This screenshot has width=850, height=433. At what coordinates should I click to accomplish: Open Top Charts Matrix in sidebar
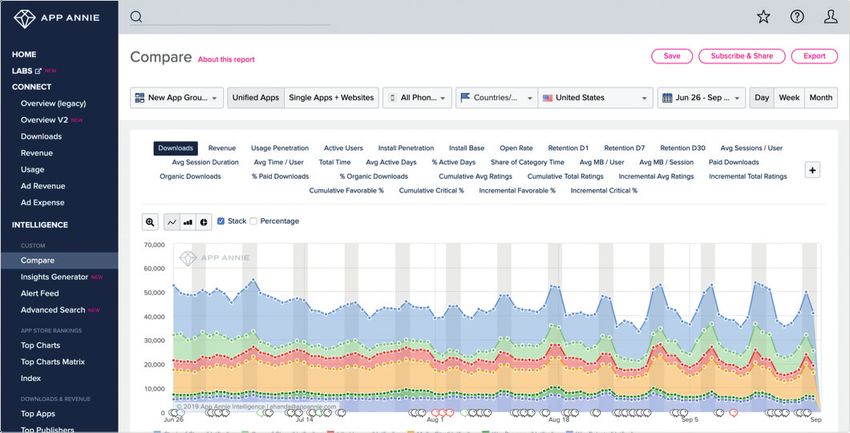53,362
